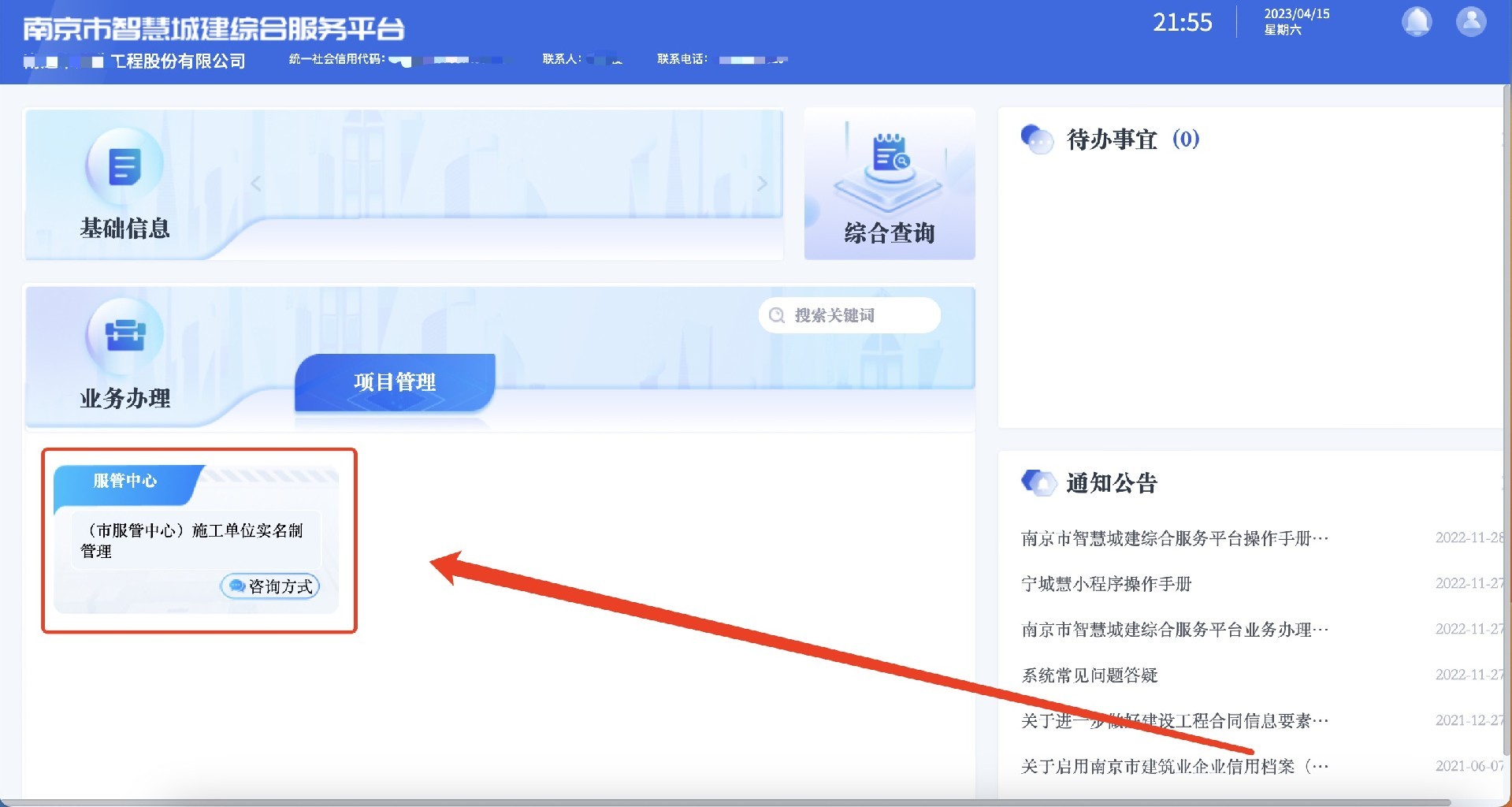The height and width of the screenshot is (807, 1512).
Task: Click the horizontal scrollbar at page bottom
Action: click(x=725, y=802)
